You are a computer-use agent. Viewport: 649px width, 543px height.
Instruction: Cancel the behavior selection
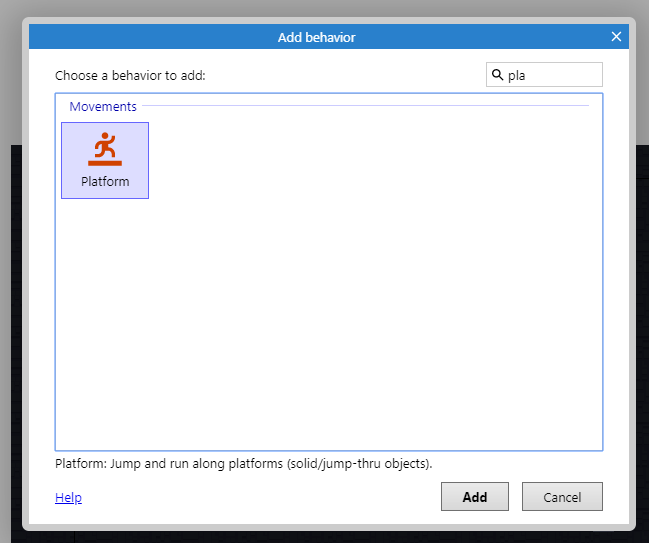point(562,497)
